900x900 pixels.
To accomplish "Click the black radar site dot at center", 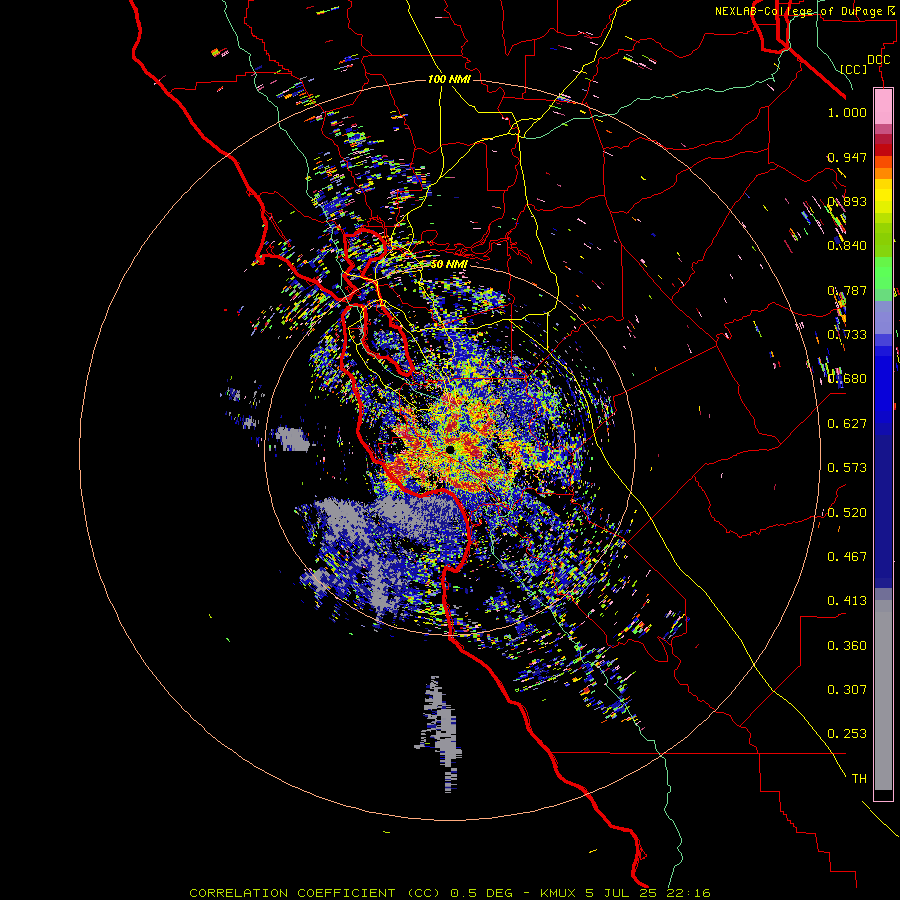I will tap(451, 449).
